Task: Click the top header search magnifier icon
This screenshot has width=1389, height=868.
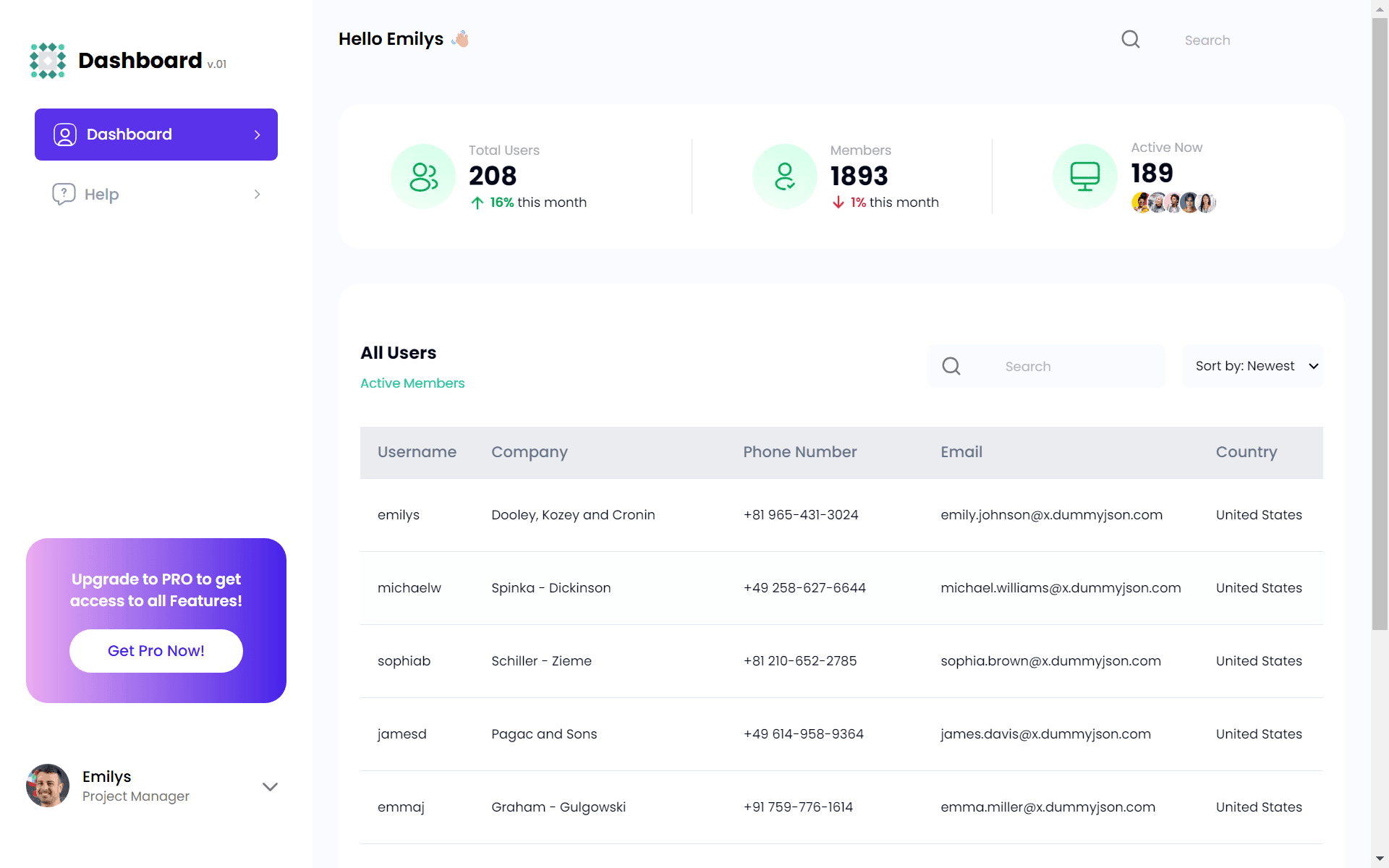Action: (1131, 40)
